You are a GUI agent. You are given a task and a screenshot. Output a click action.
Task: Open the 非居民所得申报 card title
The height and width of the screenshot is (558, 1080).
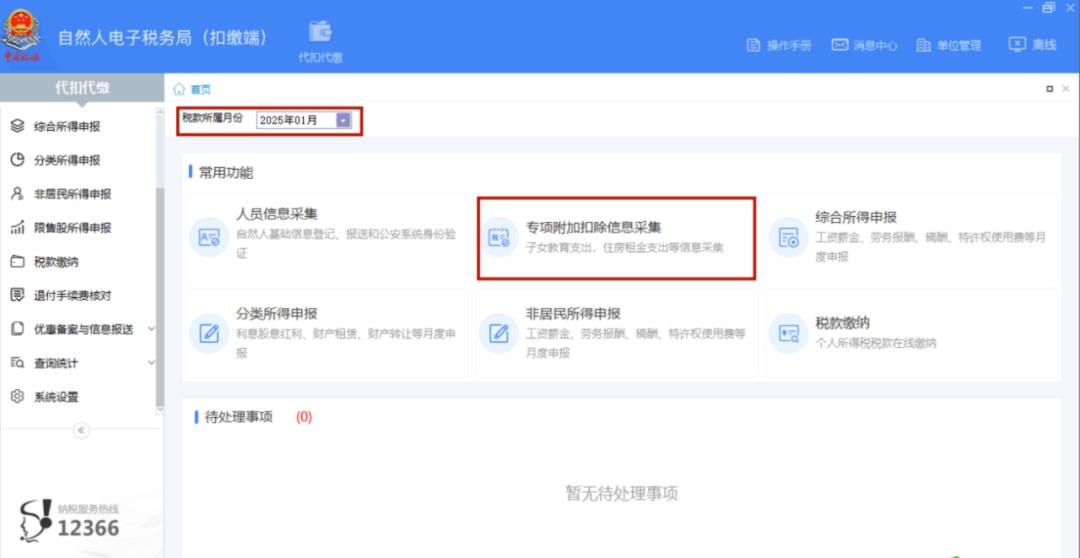click(574, 313)
